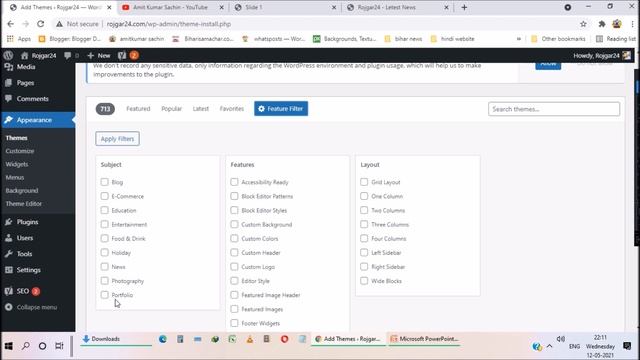640x360 pixels.
Task: Switch to the Latest themes tab
Action: (200, 109)
